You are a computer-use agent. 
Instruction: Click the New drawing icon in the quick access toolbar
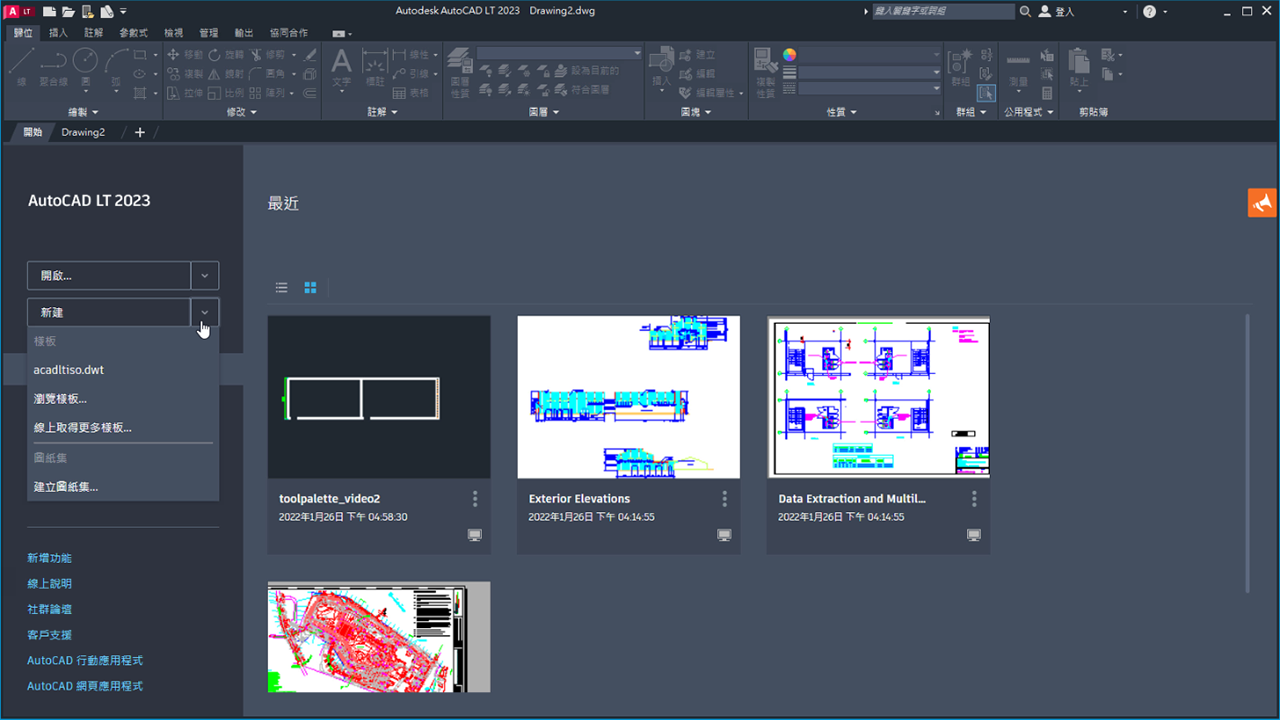click(x=47, y=12)
